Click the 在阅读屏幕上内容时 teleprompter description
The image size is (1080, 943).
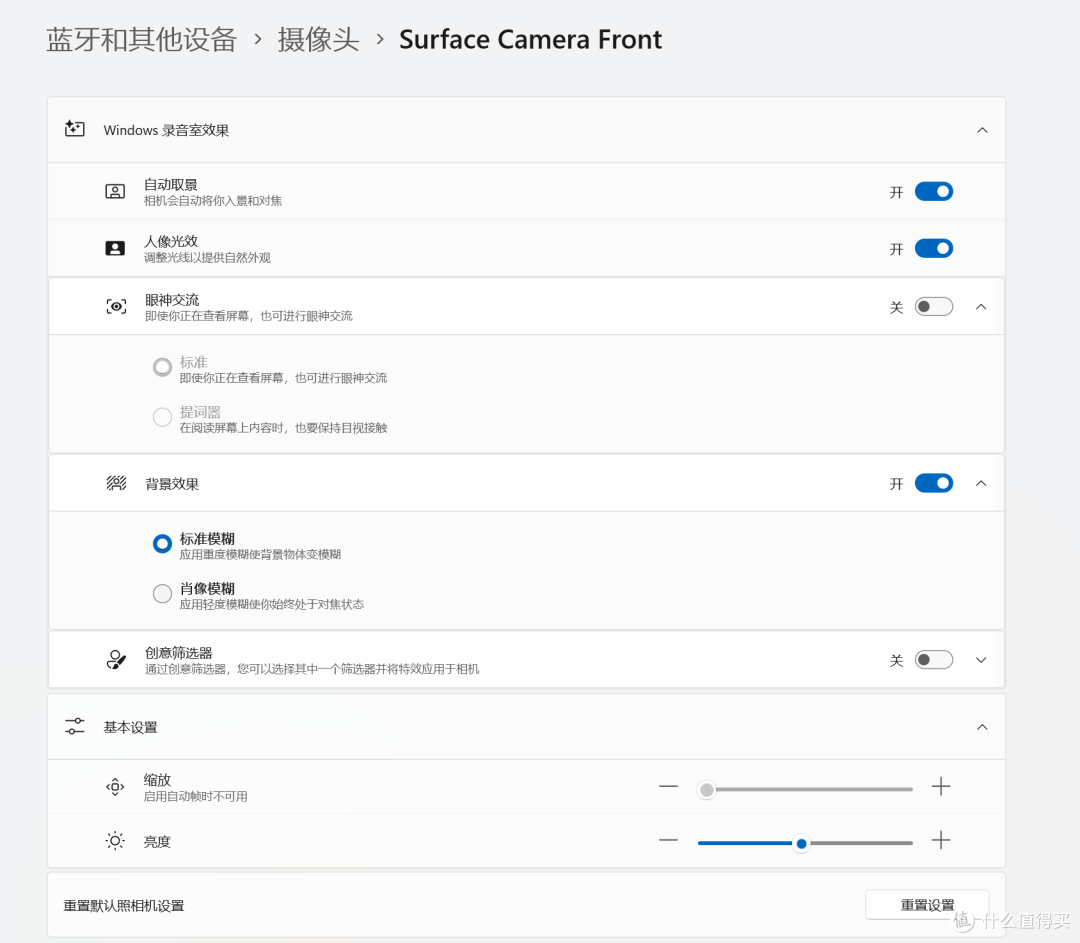283,428
